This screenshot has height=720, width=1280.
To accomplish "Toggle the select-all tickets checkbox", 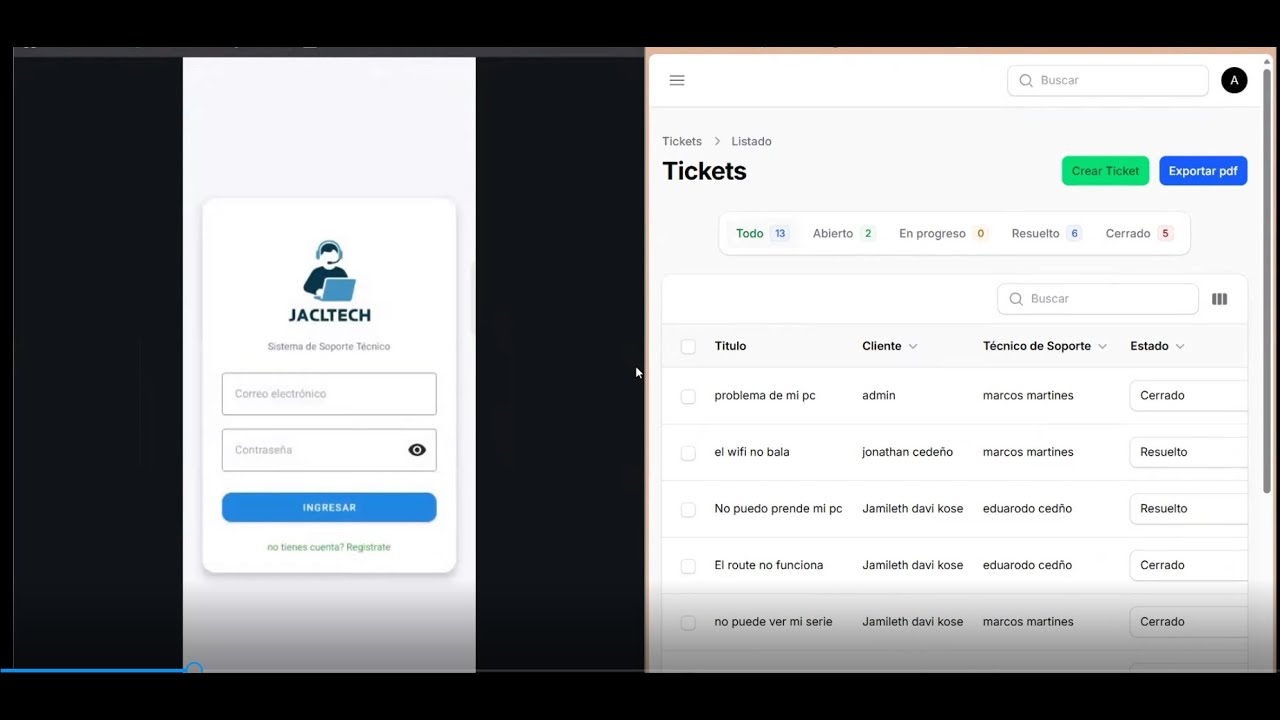I will (688, 346).
